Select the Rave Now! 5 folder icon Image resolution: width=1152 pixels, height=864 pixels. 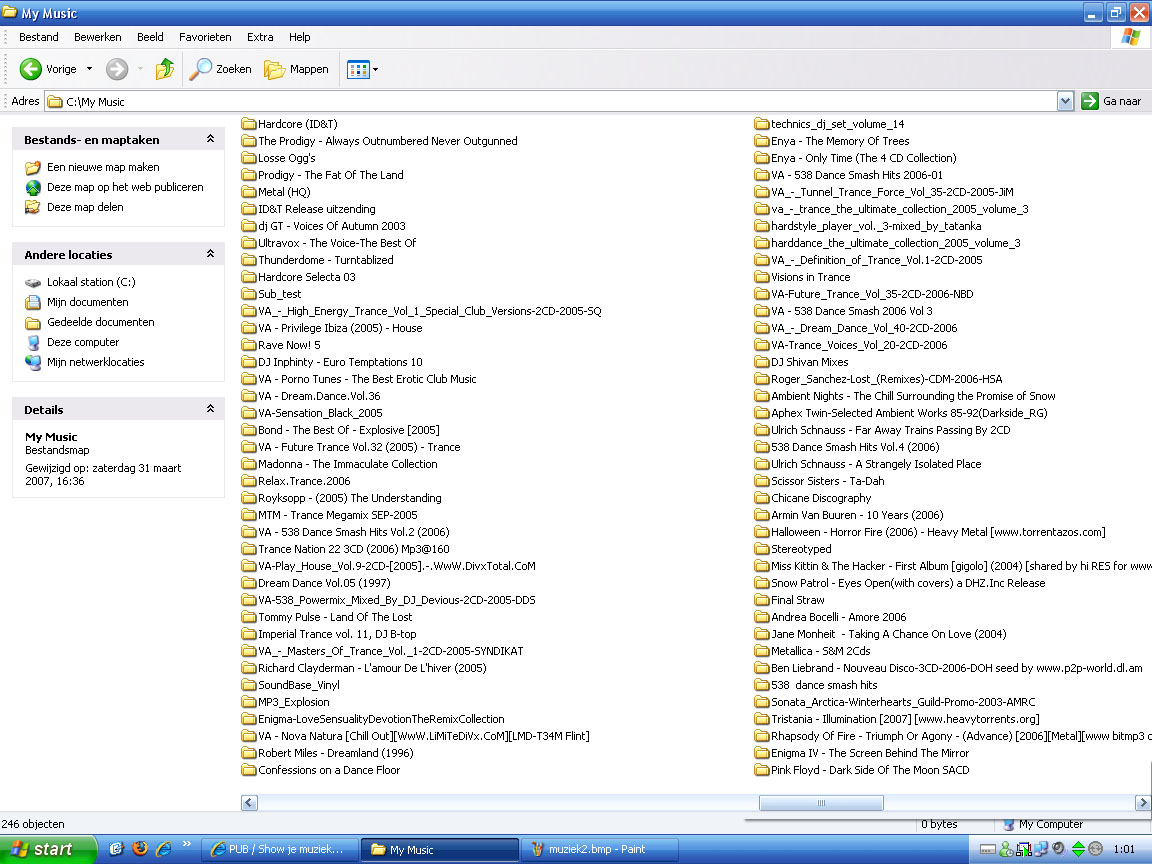click(248, 345)
